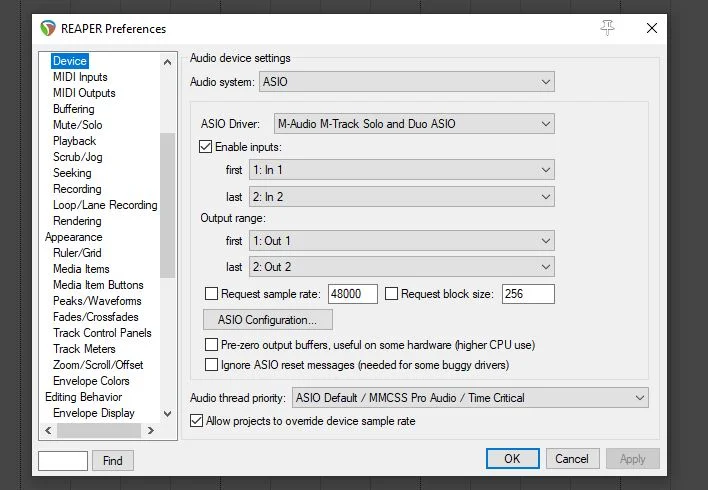This screenshot has height=490, width=708.
Task: Click the scroll right arrow of the tree's horizontal scrollbar
Action: [x=150, y=431]
